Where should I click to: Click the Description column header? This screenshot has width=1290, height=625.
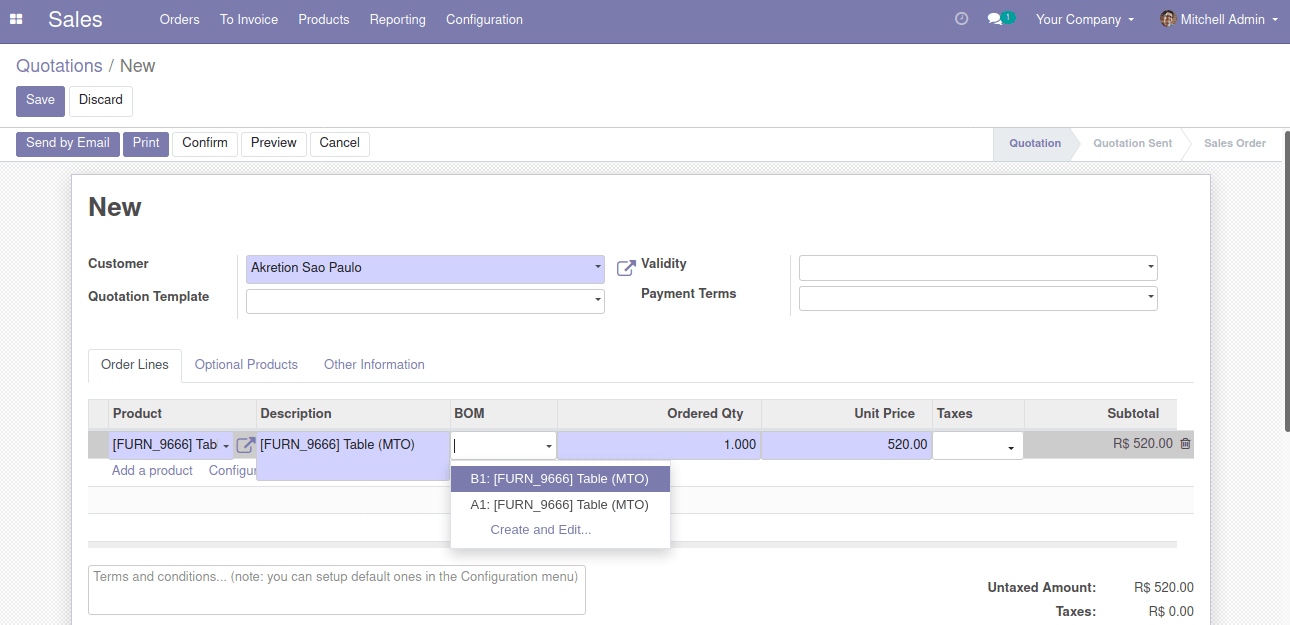point(353,414)
